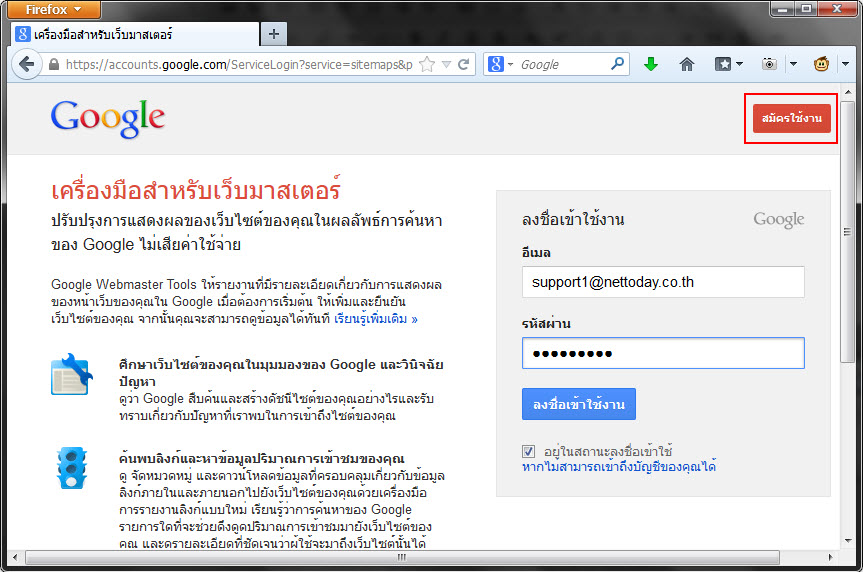Open dropdown arrow beside camera icon
The height and width of the screenshot is (572, 863).
pos(793,64)
